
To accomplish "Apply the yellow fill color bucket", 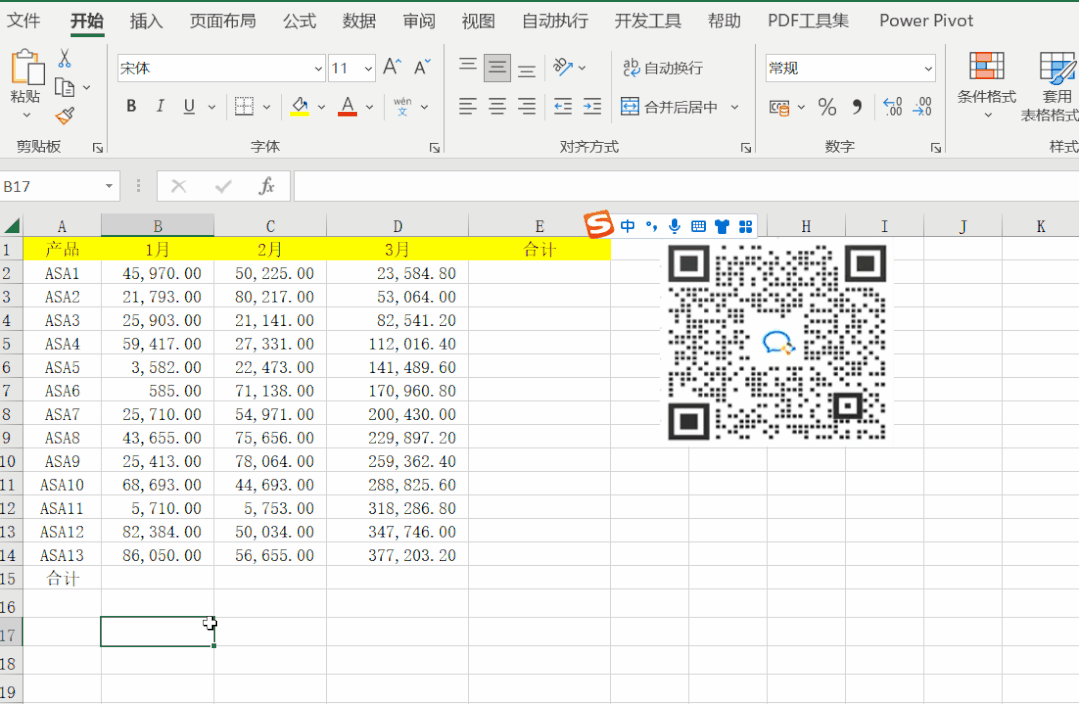I will (x=299, y=107).
